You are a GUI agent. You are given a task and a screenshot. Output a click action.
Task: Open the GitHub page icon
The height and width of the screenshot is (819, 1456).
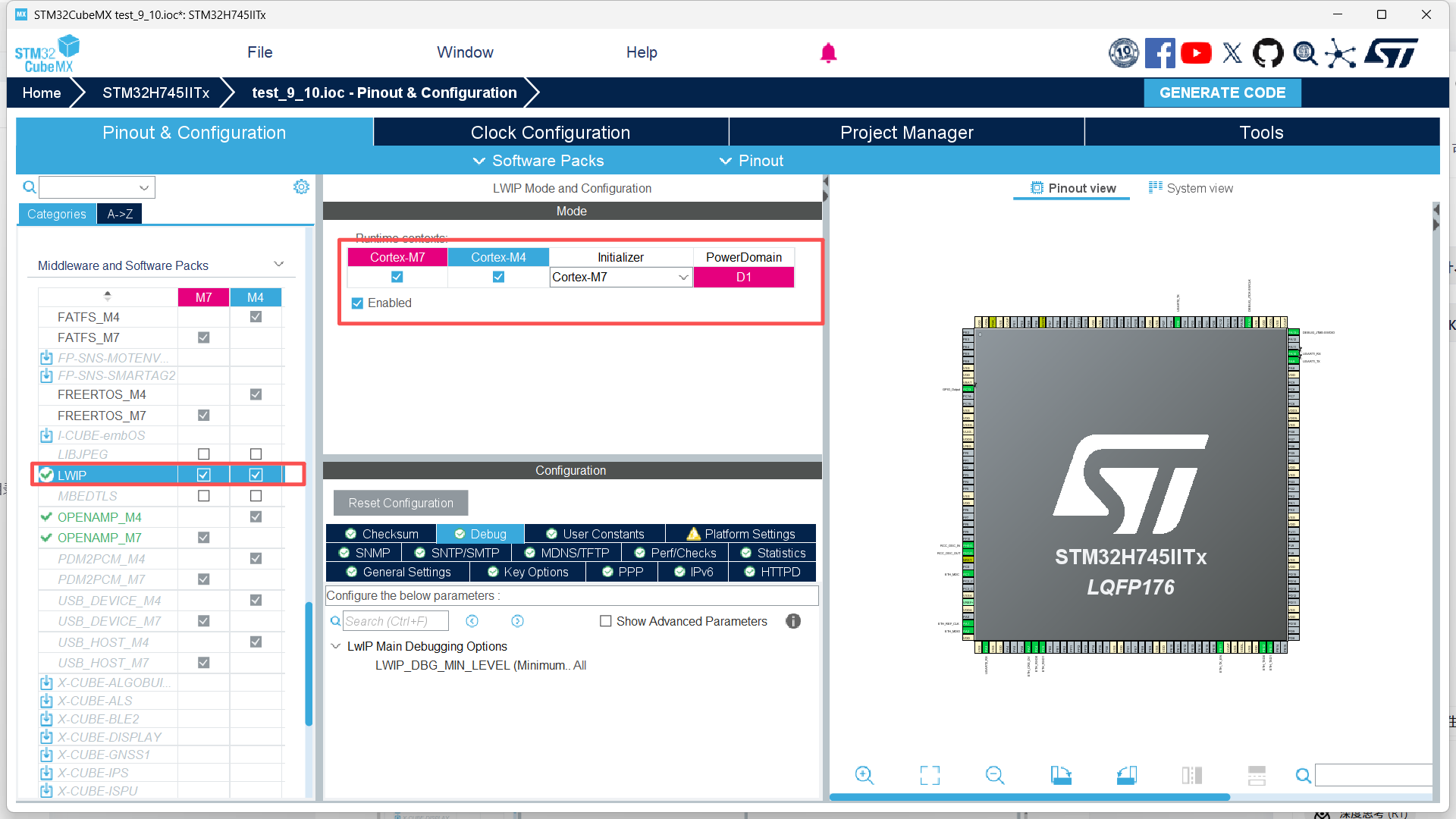1268,52
